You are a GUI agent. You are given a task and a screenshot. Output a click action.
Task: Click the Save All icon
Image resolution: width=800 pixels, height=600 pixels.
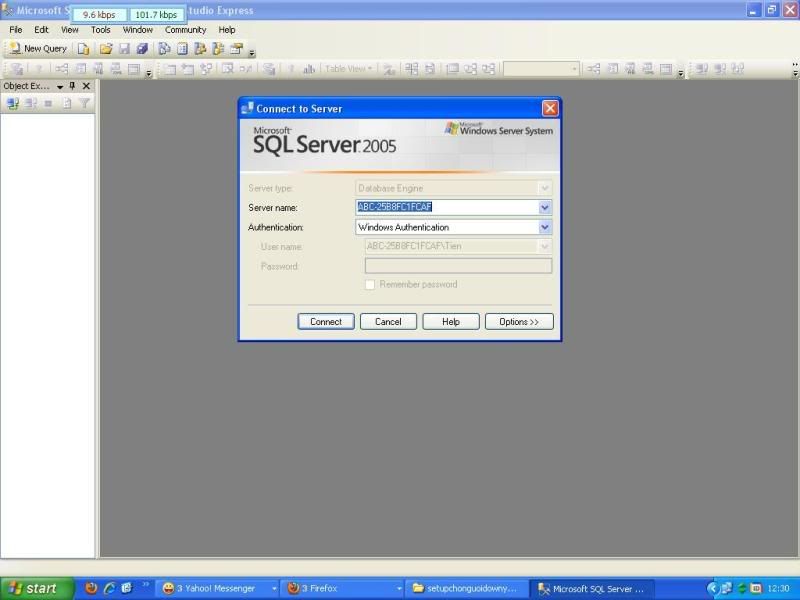[142, 49]
